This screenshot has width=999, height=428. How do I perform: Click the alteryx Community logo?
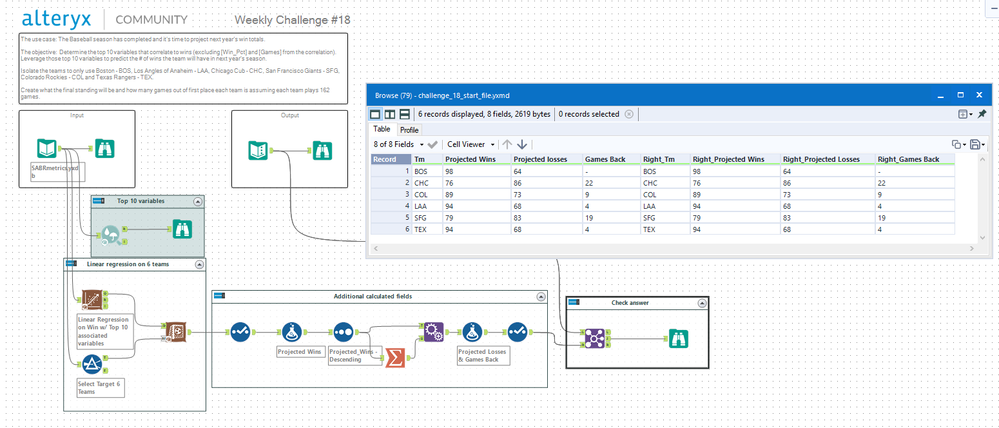click(105, 18)
